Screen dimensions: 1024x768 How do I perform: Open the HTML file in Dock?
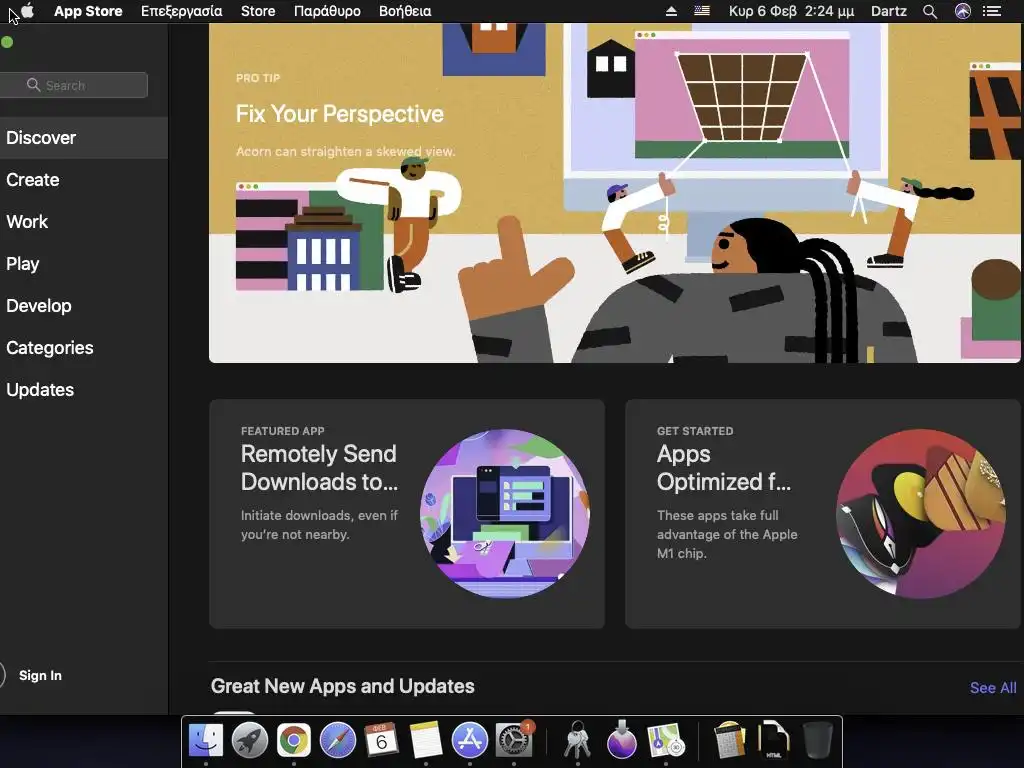pyautogui.click(x=773, y=740)
